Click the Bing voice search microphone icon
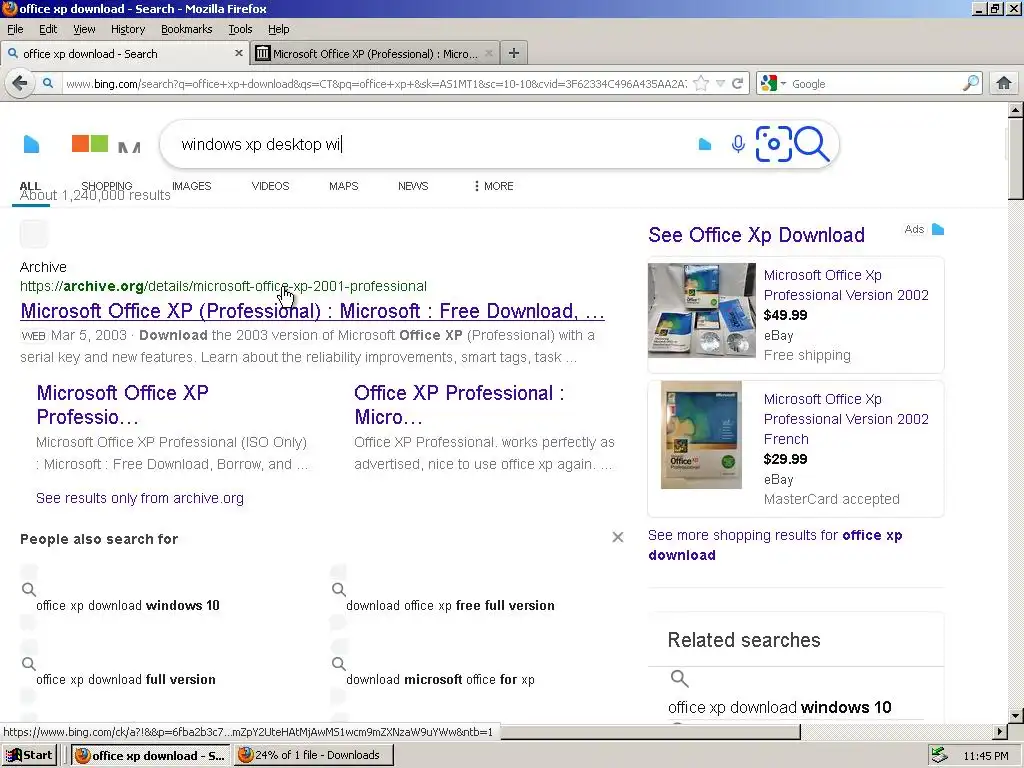Viewport: 1024px width, 768px height. [738, 144]
